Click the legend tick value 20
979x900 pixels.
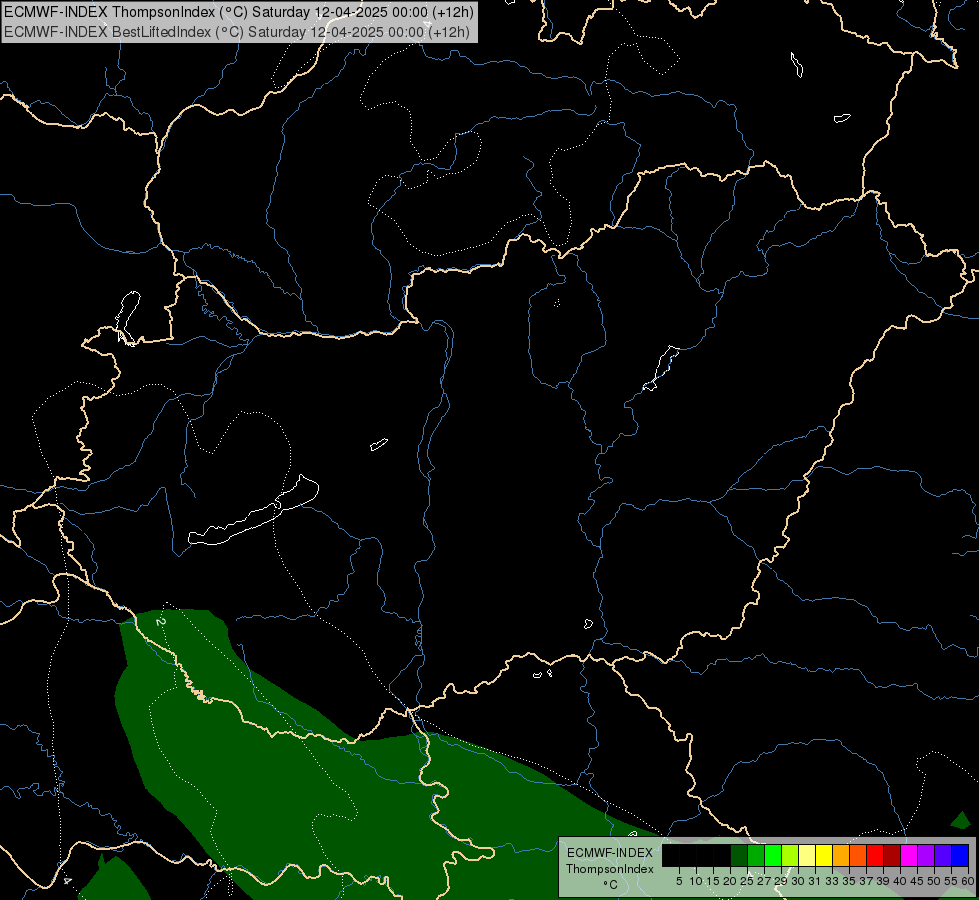[x=730, y=881]
